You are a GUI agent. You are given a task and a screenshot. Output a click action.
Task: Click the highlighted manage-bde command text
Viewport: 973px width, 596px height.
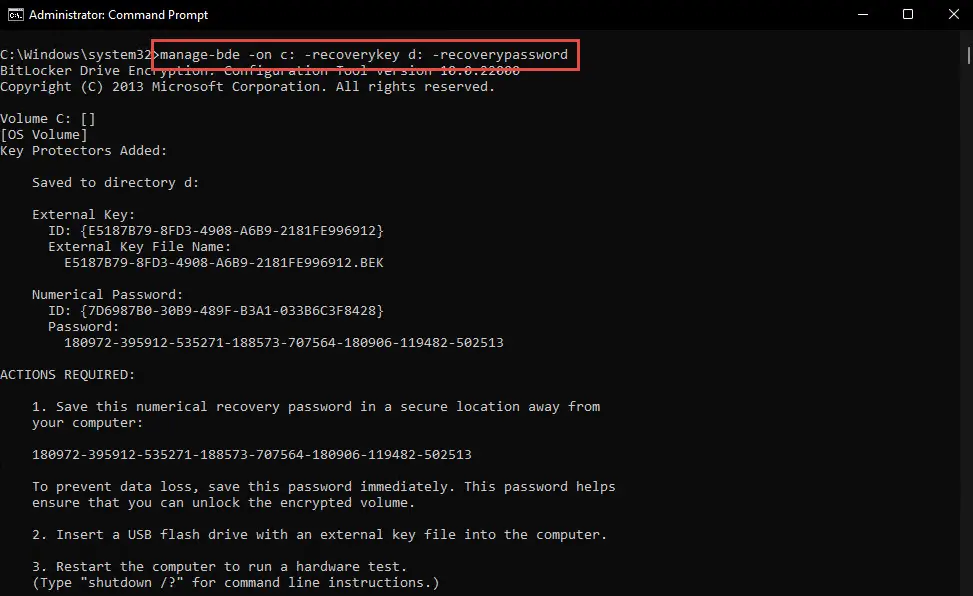pyautogui.click(x=364, y=54)
